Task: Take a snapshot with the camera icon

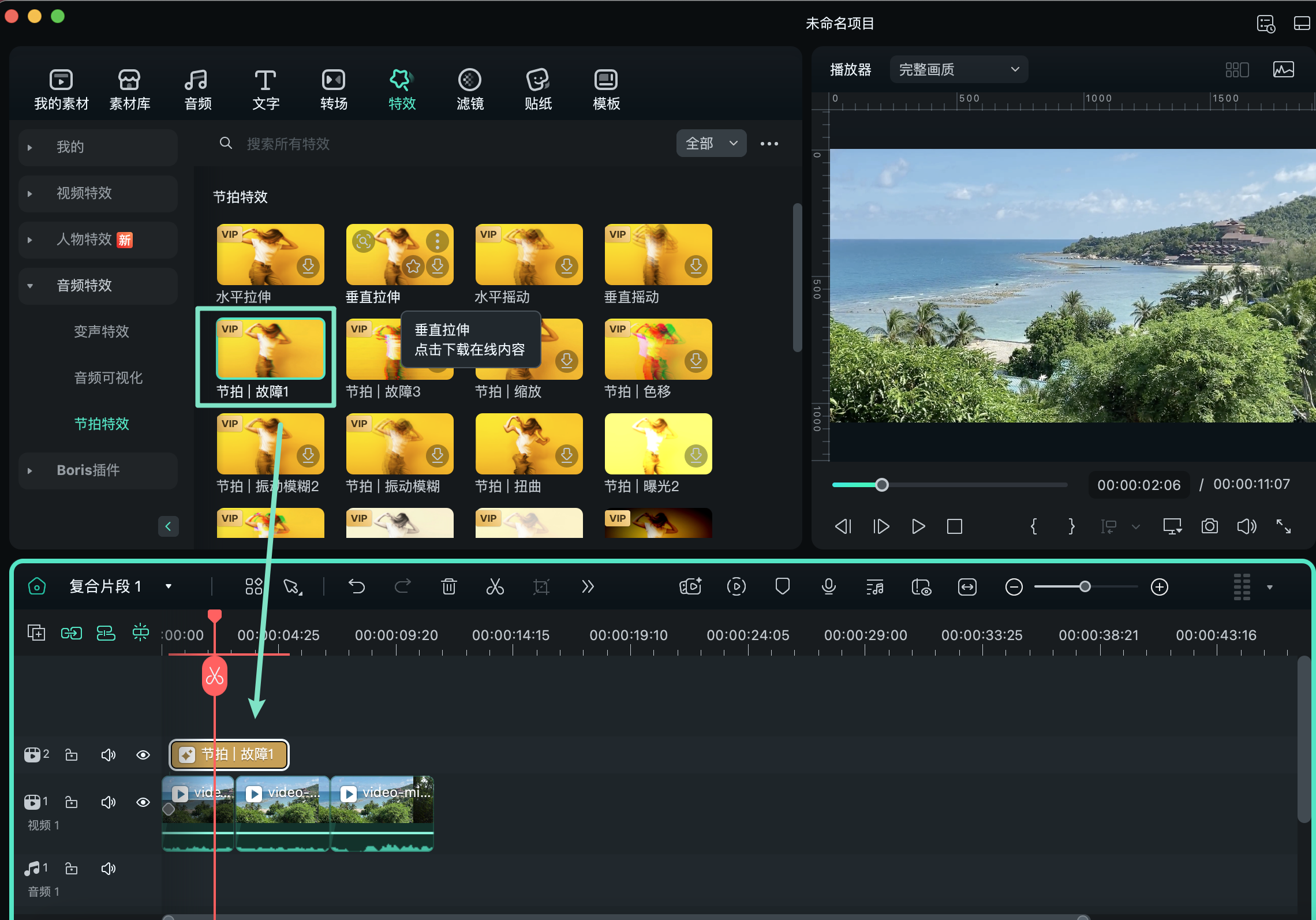Action: coord(1209,526)
